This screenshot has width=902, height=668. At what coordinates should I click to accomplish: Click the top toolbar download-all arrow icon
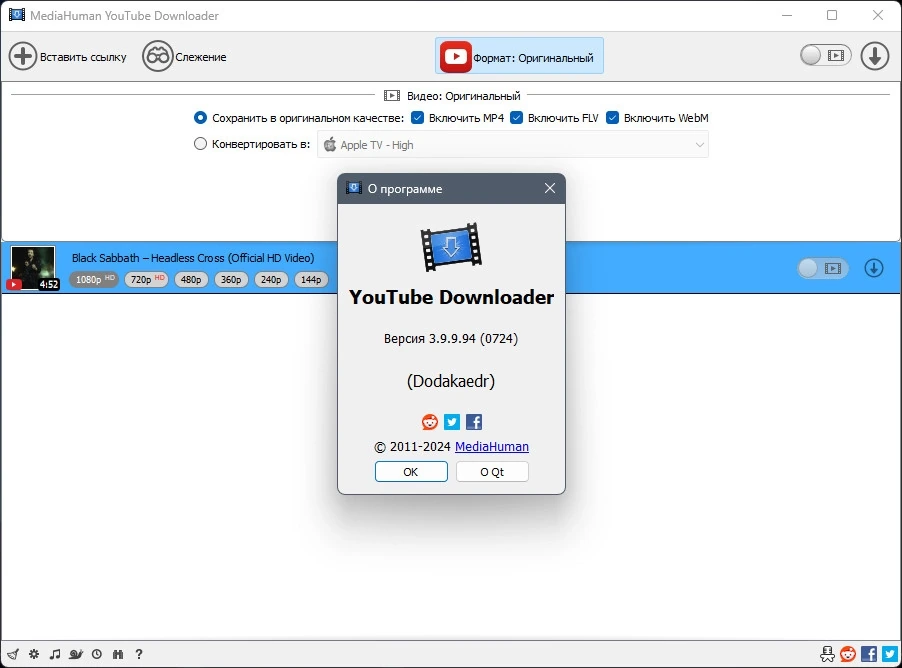pyautogui.click(x=875, y=56)
